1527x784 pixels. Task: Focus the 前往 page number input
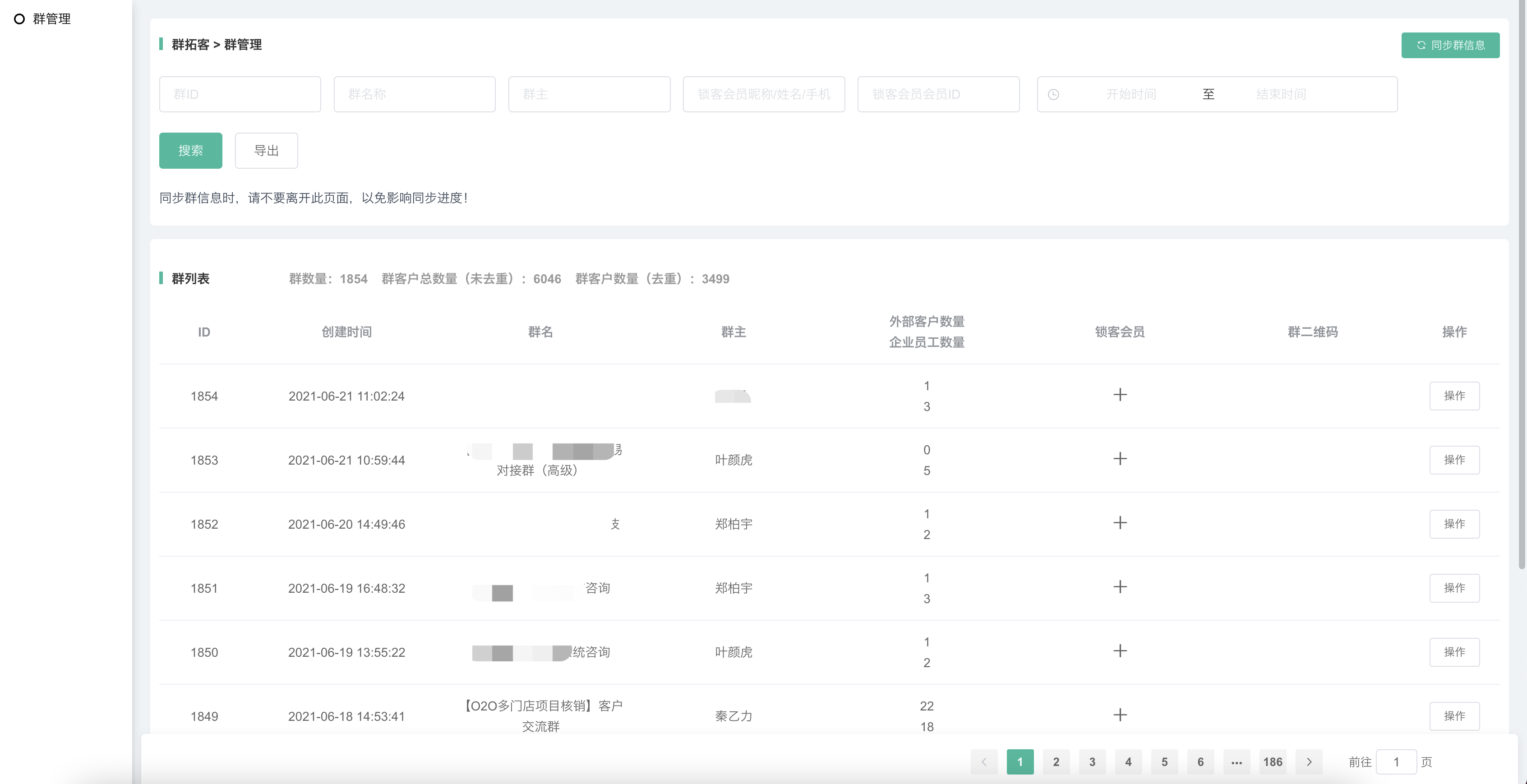[1396, 762]
